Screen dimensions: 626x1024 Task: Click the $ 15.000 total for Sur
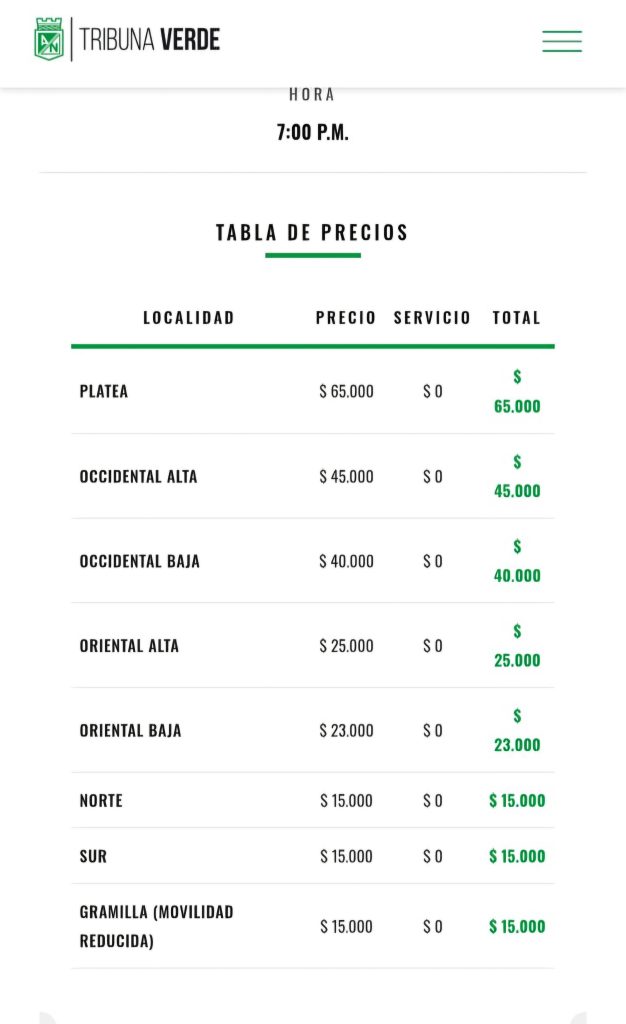pyautogui.click(x=517, y=856)
